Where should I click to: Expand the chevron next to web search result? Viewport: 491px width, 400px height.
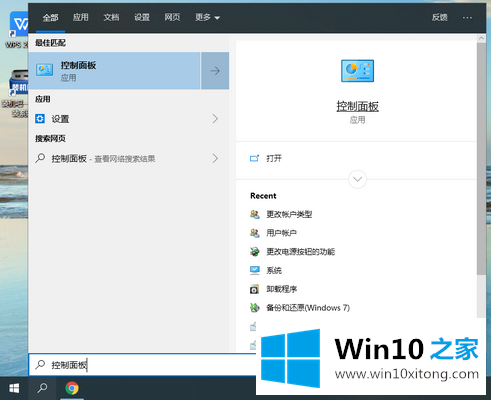coord(215,158)
